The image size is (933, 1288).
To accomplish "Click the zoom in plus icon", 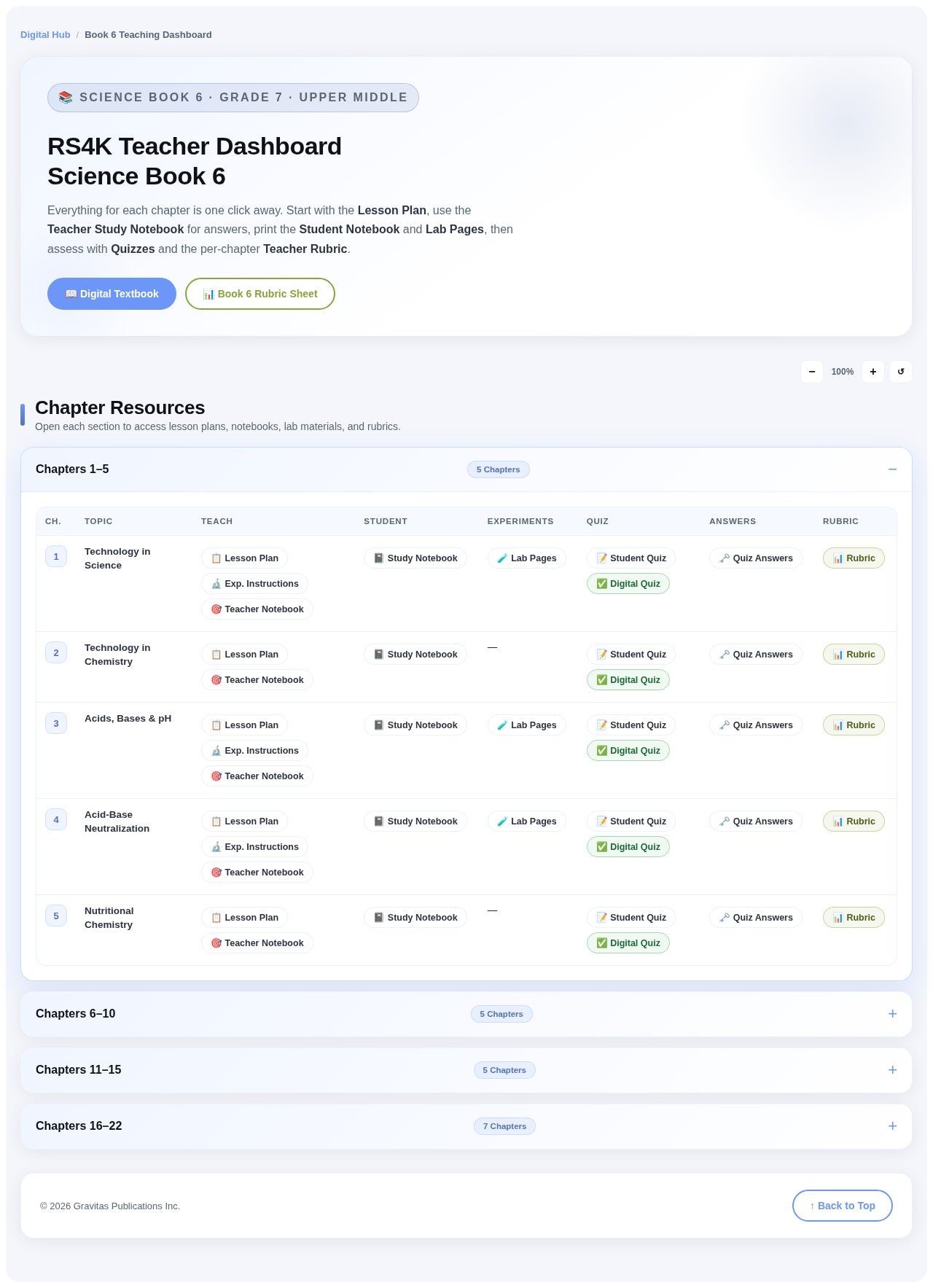I will tap(873, 372).
